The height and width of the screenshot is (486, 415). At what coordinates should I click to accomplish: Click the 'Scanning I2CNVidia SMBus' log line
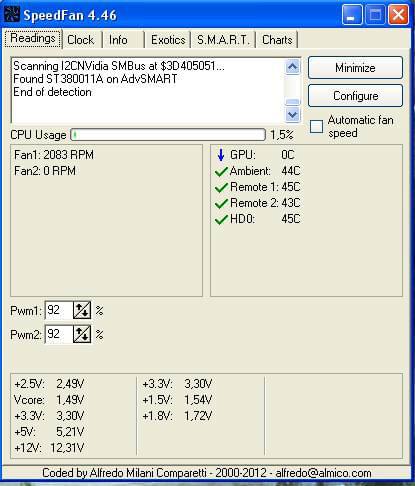click(119, 66)
